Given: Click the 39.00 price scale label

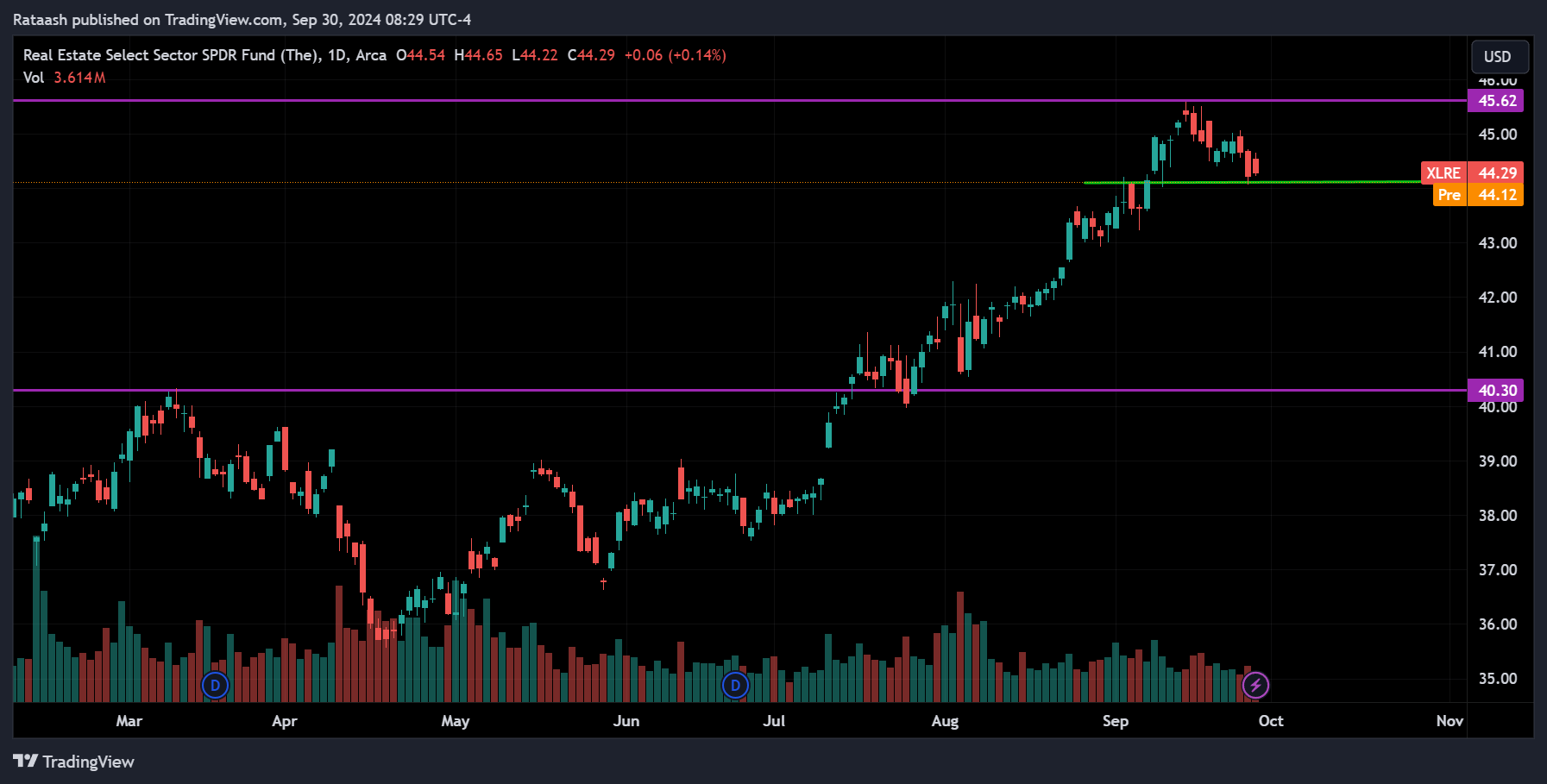Looking at the screenshot, I should [1498, 461].
